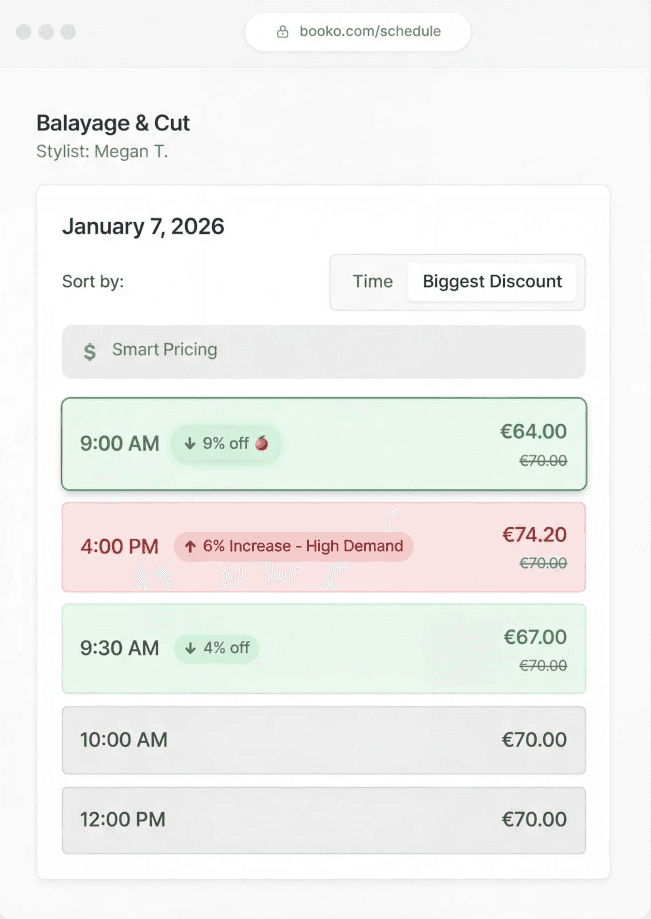
Task: Click the Balayage & Cut service title
Action: (113, 123)
